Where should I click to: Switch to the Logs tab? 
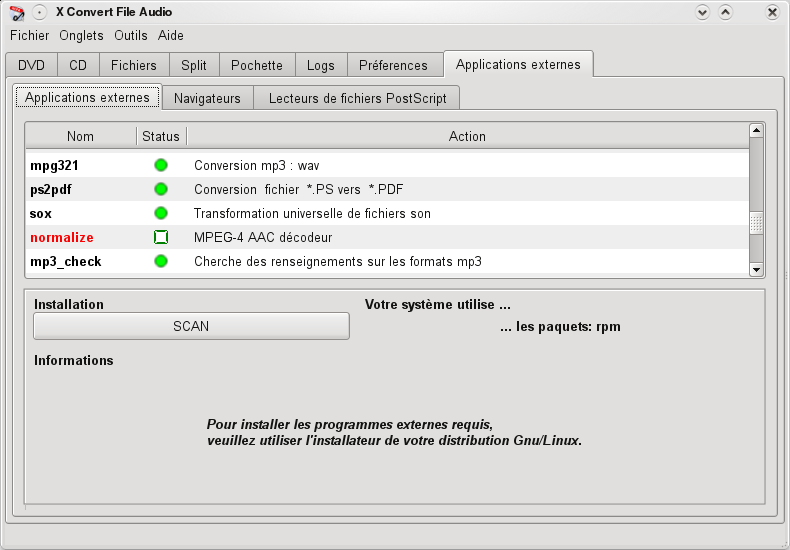click(321, 65)
